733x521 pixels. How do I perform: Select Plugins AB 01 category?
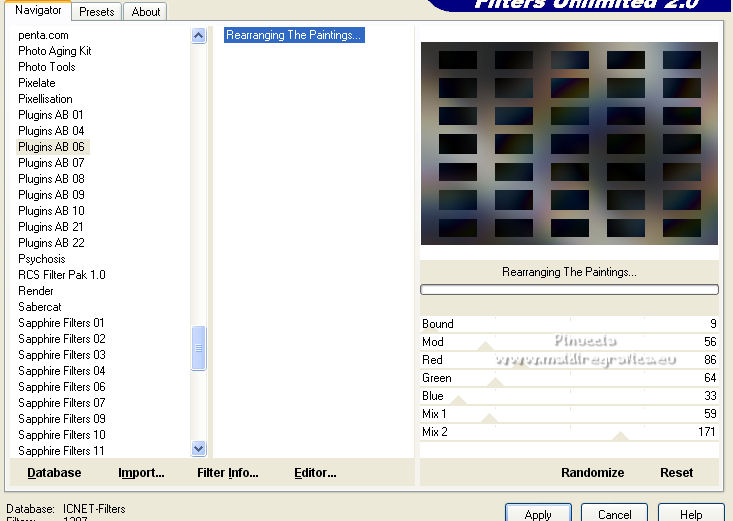pyautogui.click(x=51, y=115)
